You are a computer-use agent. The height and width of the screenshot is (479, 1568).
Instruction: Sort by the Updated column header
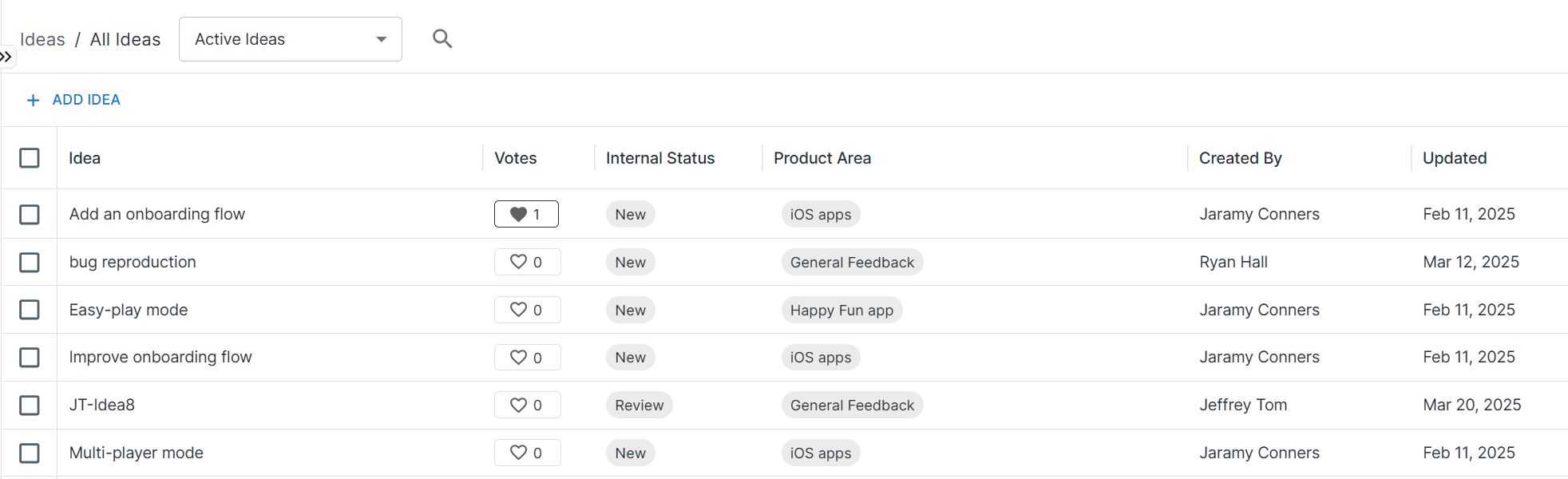point(1454,158)
